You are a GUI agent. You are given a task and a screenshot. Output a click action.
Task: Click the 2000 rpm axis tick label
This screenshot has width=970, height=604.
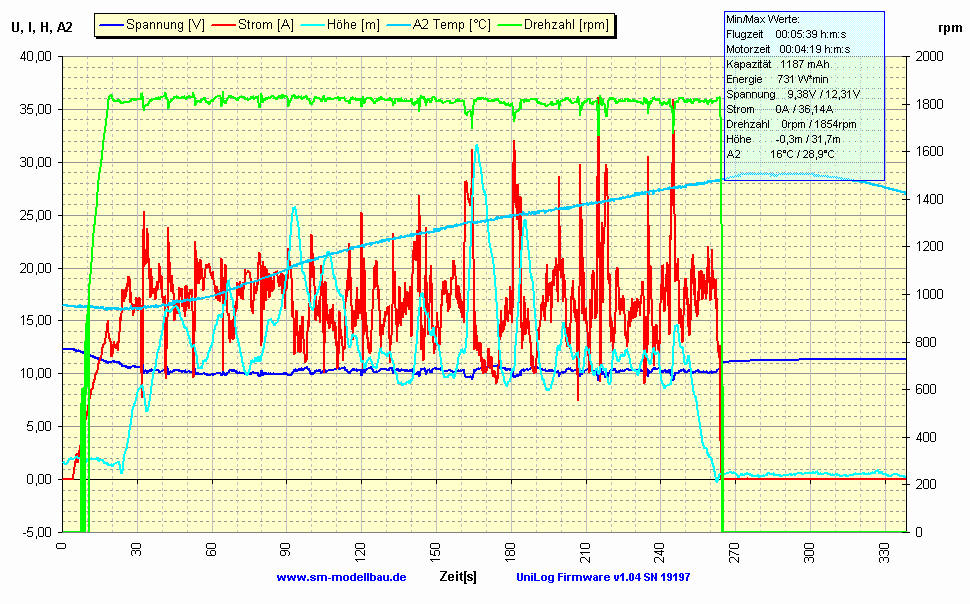point(929,57)
